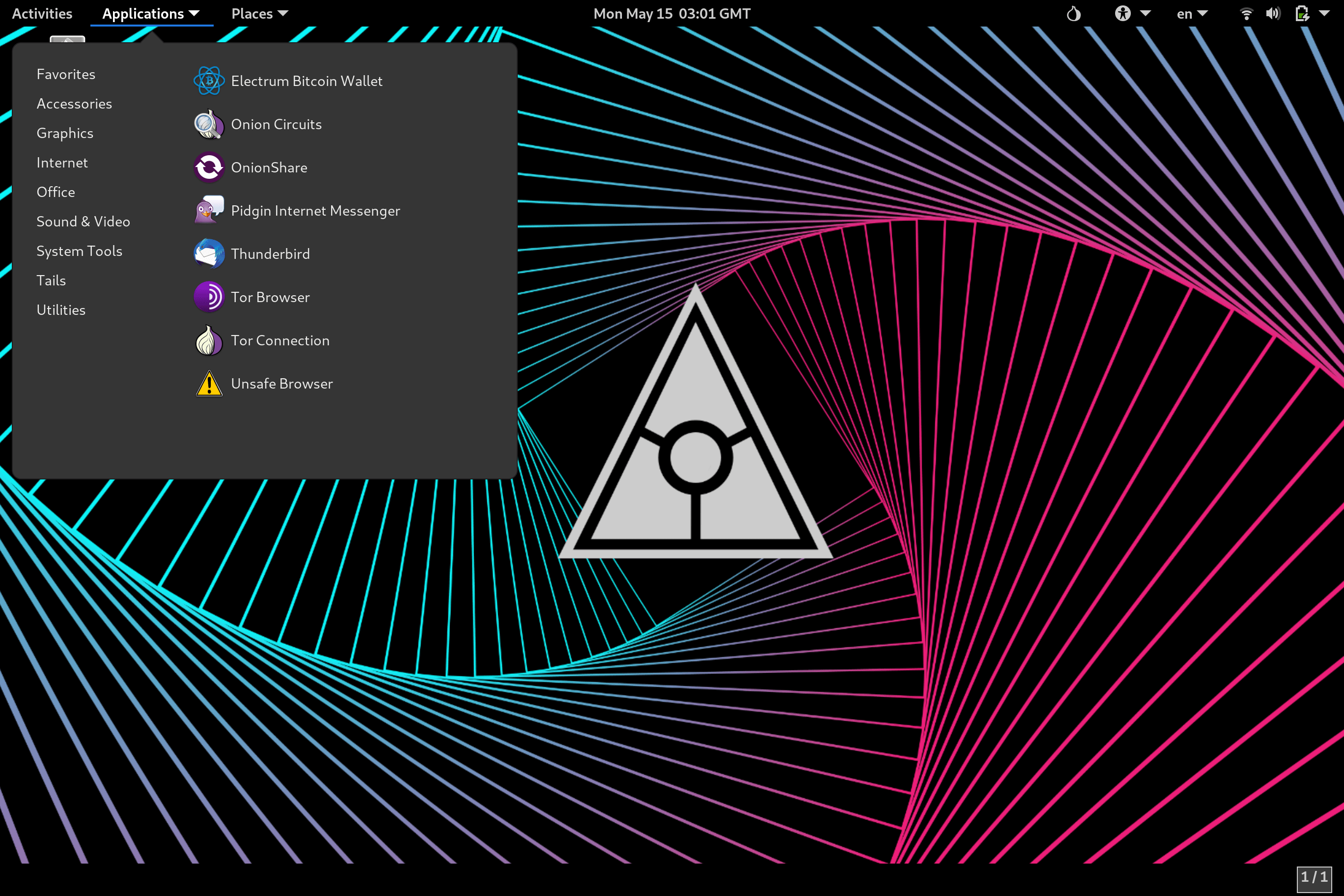Expand the system menu arrow

tap(1324, 14)
